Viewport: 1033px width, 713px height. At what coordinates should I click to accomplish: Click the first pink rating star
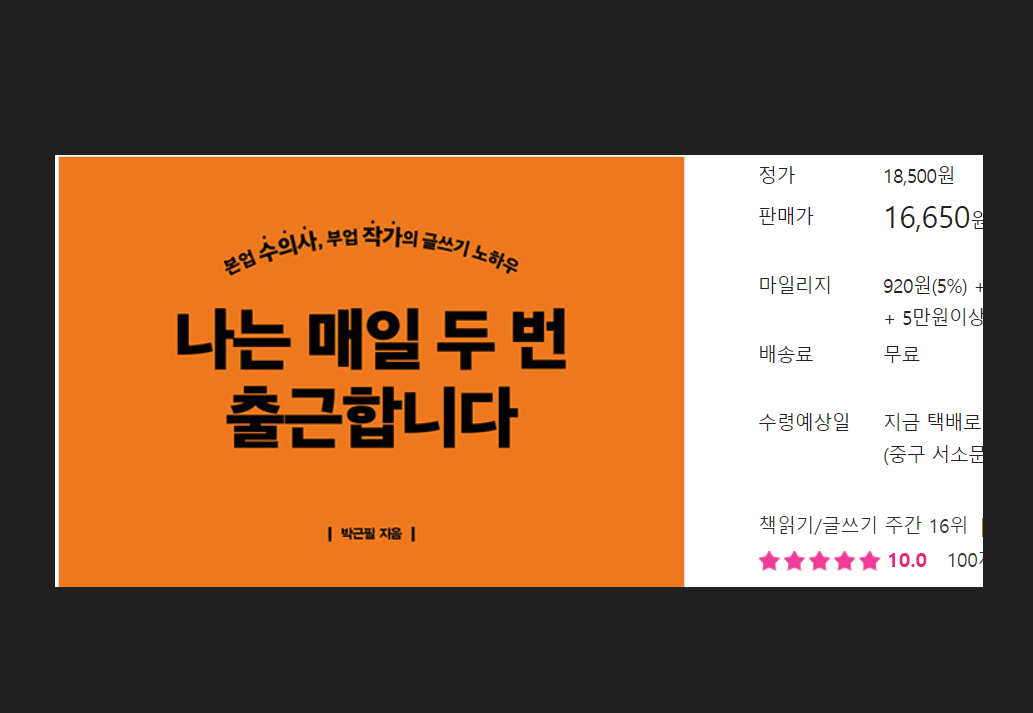(x=769, y=561)
